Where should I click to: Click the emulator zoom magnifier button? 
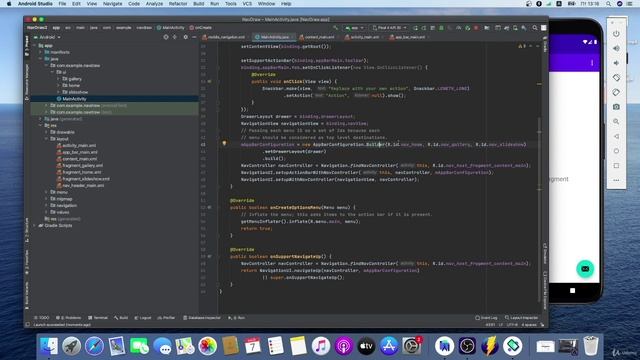(616, 122)
